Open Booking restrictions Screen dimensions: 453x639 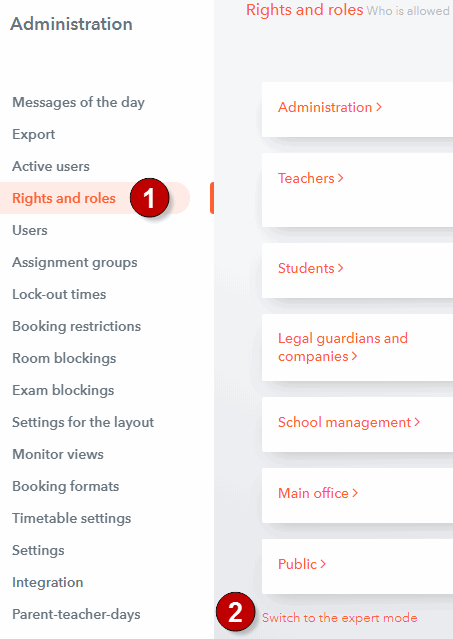pos(77,326)
